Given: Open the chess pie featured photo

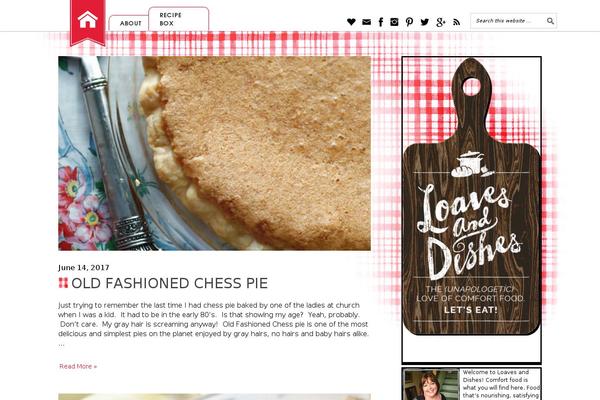Looking at the screenshot, I should click(x=214, y=153).
